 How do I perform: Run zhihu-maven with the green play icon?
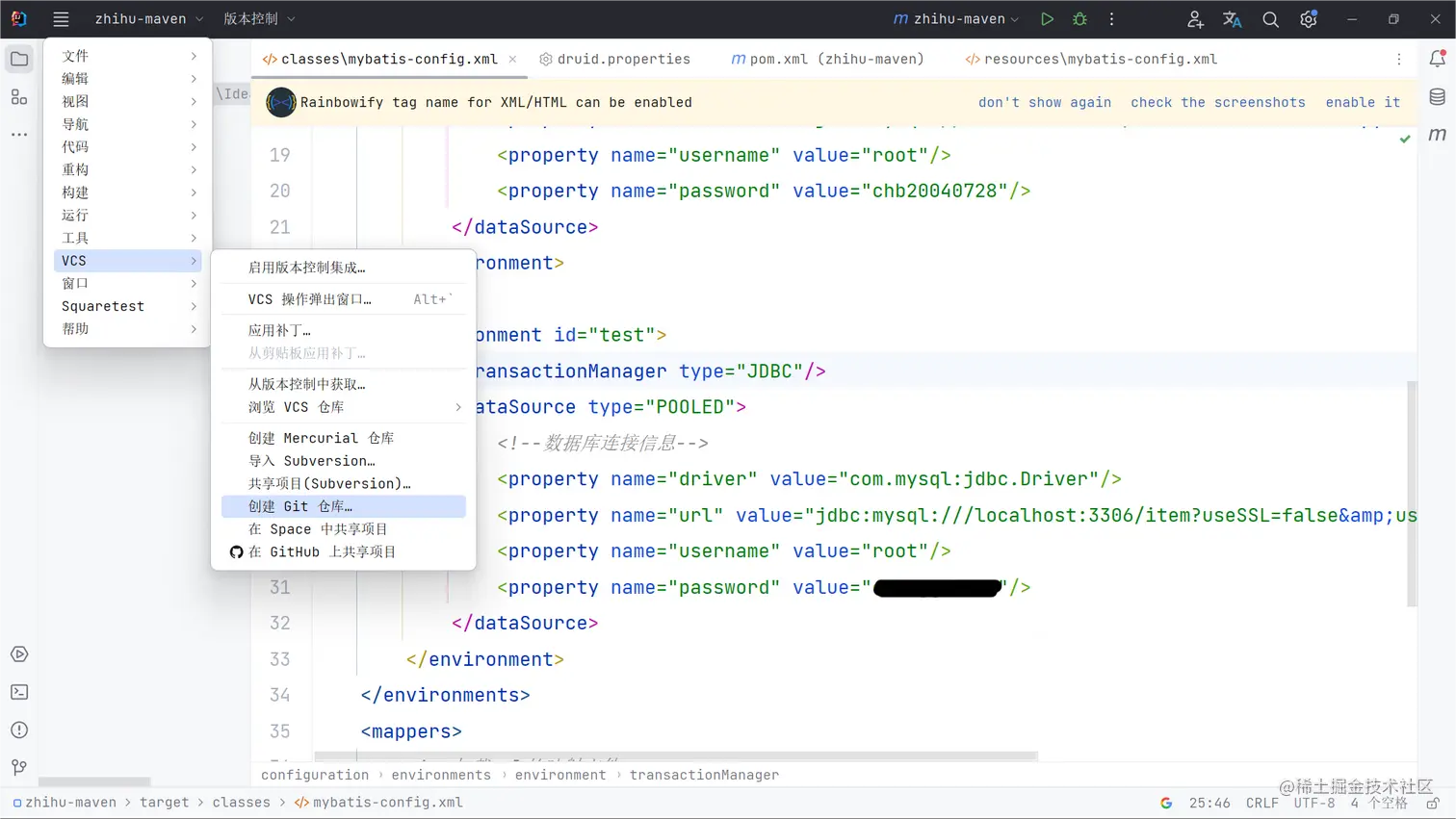1047,19
